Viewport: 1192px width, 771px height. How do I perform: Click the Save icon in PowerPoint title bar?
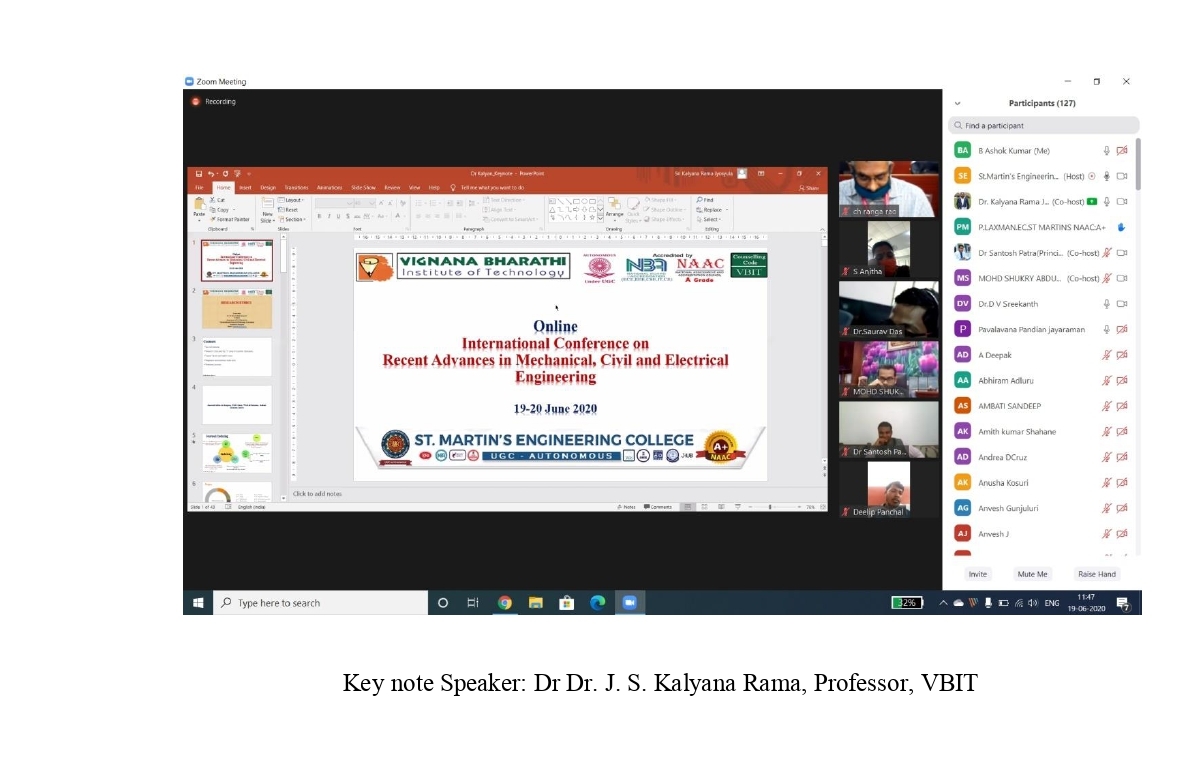tap(198, 173)
